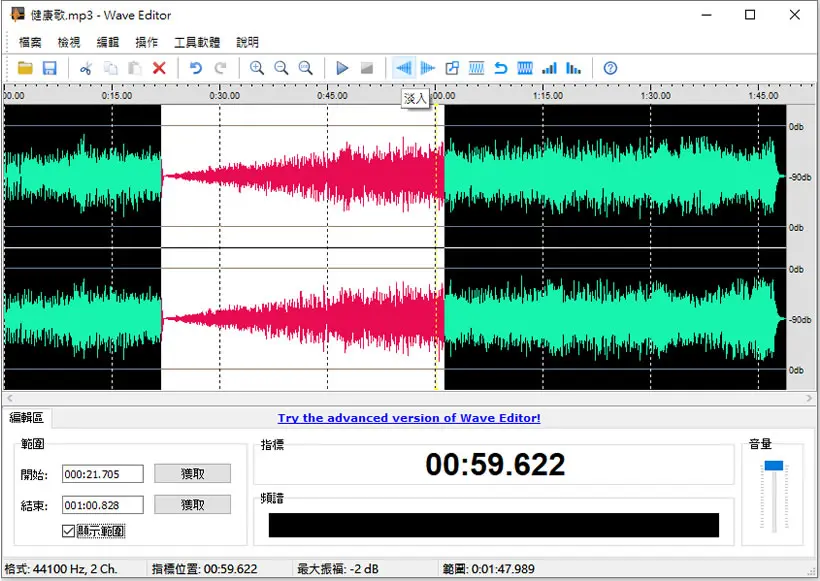Viewport: 820px width, 581px height.
Task: Select the 編輯區 tab
Action: pyautogui.click(x=27, y=417)
